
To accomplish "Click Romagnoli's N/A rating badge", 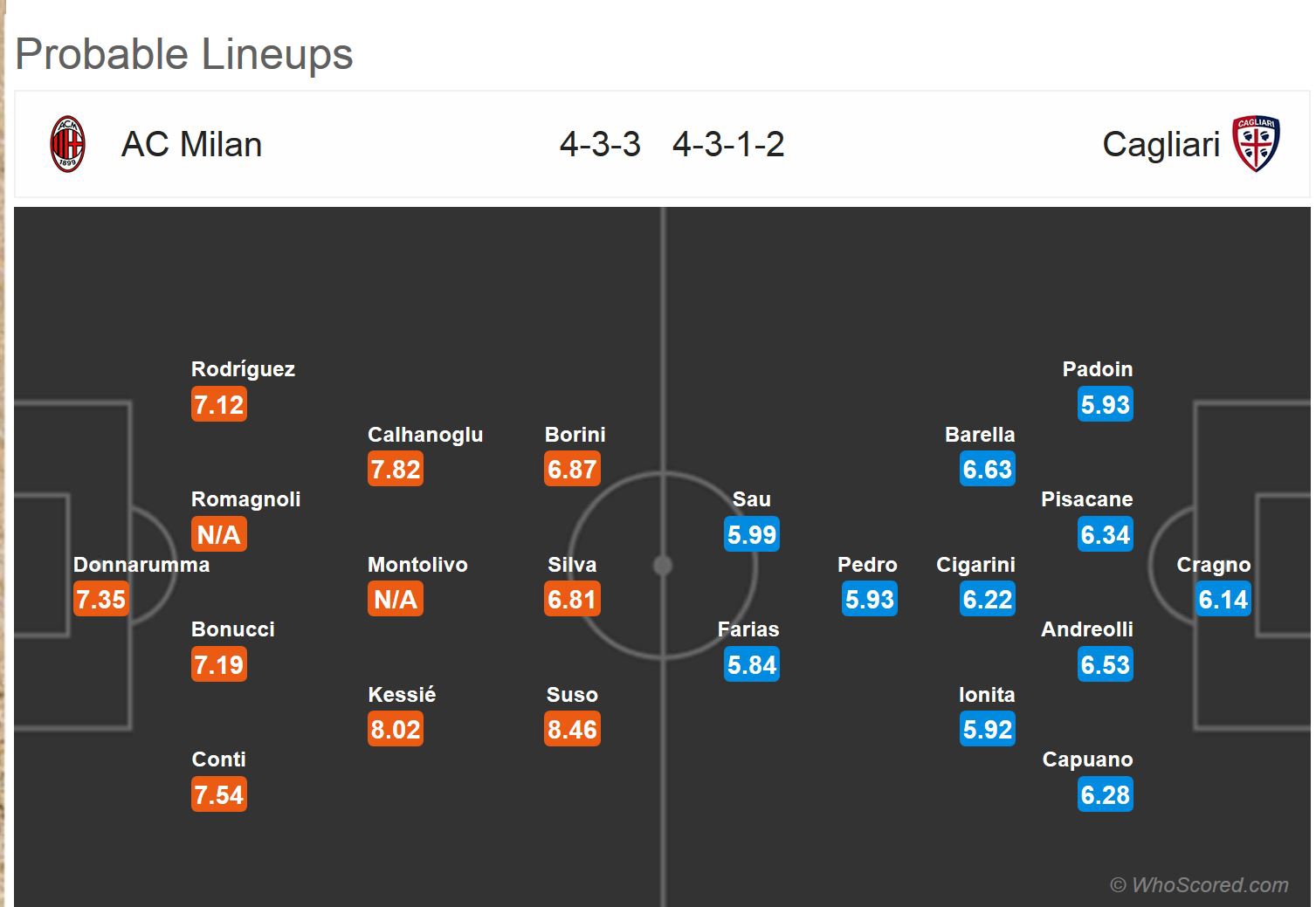I will point(218,534).
